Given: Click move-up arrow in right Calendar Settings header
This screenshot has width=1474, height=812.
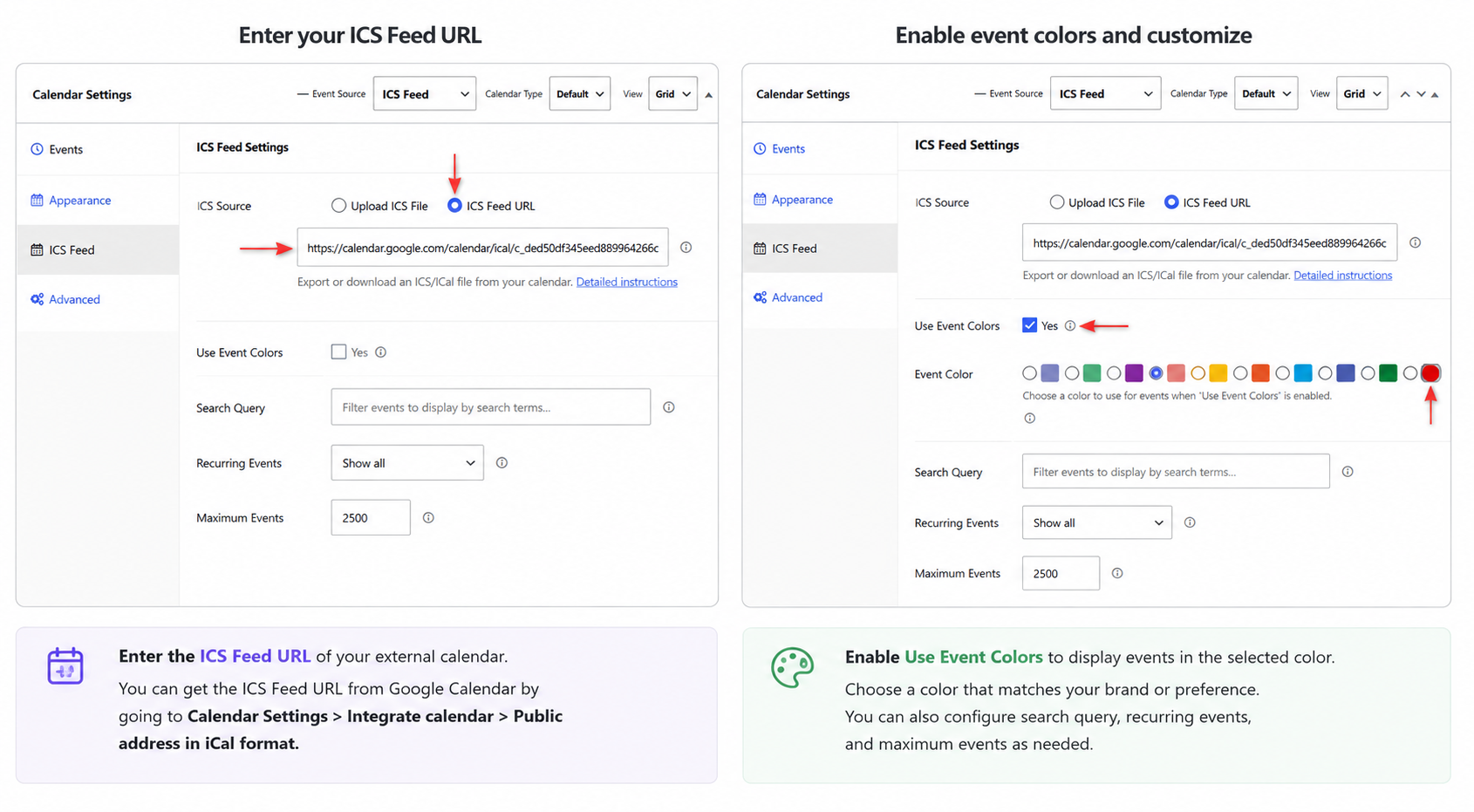Looking at the screenshot, I should (1405, 94).
